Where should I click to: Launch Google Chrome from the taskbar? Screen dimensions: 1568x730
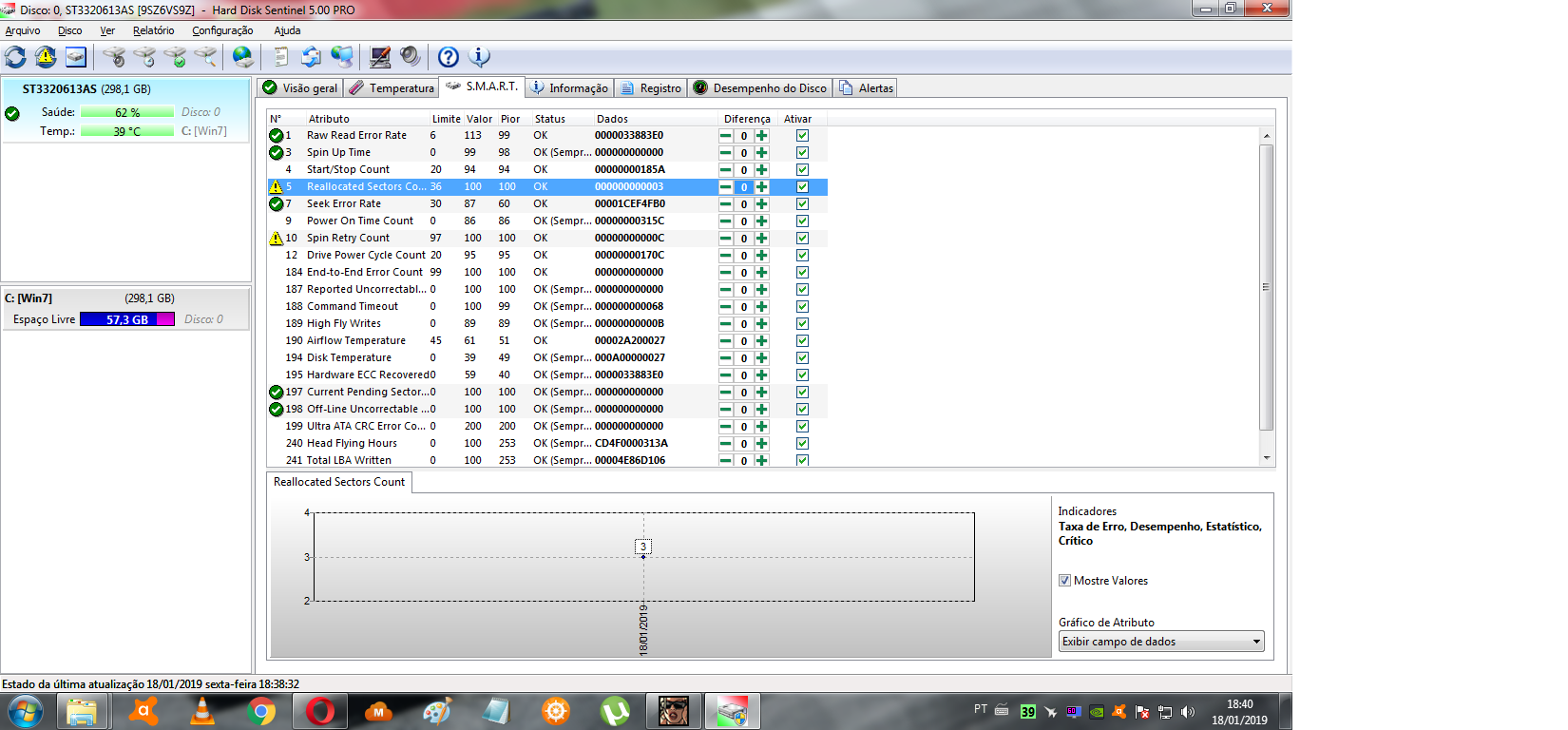tap(261, 711)
